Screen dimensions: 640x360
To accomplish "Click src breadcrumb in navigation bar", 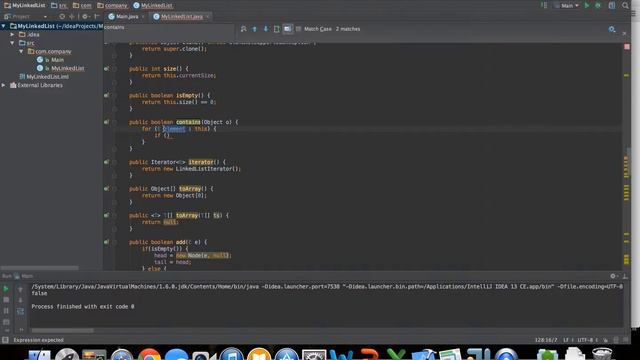I will click(x=59, y=5).
